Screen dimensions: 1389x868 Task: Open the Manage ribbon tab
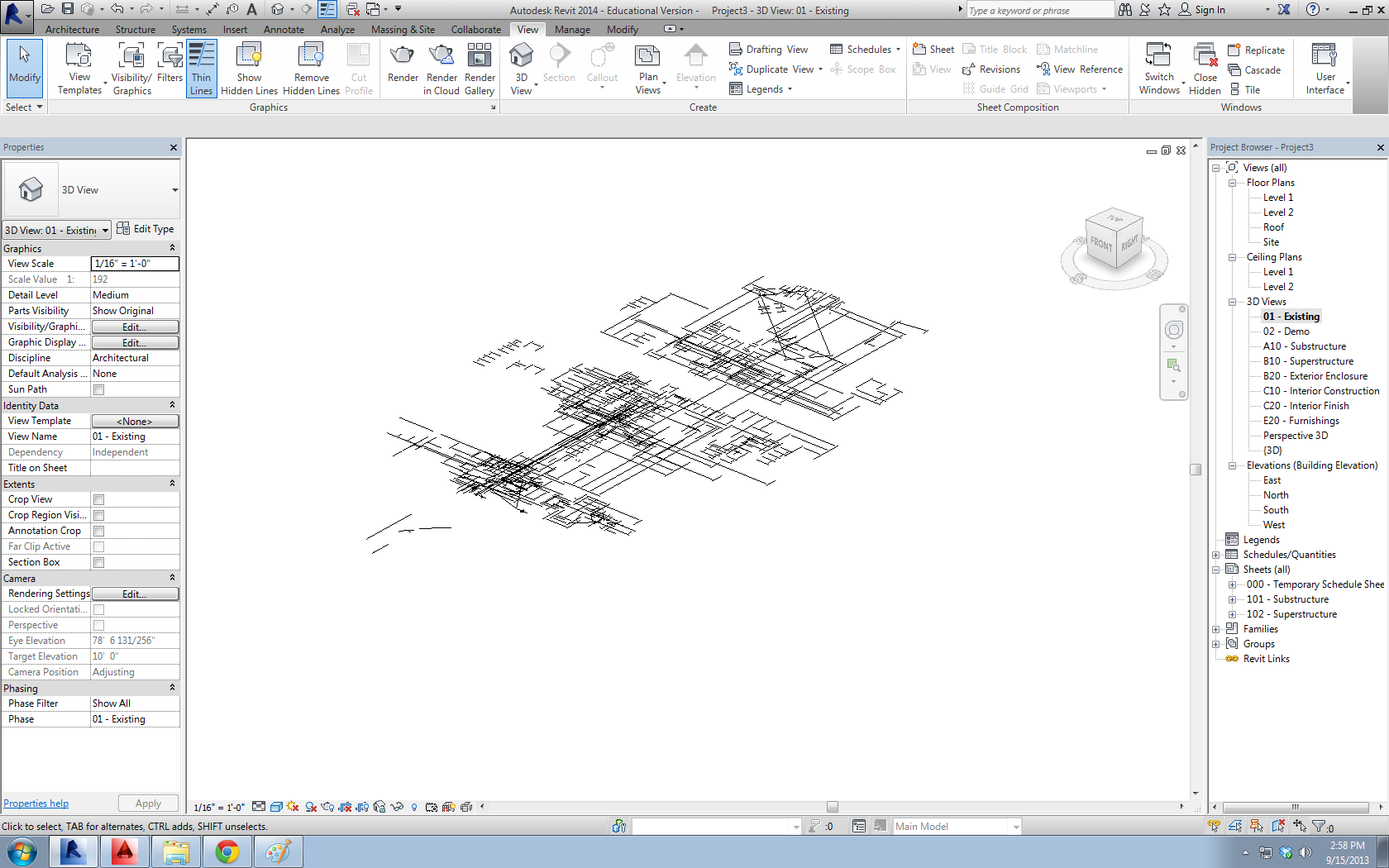coord(572,30)
